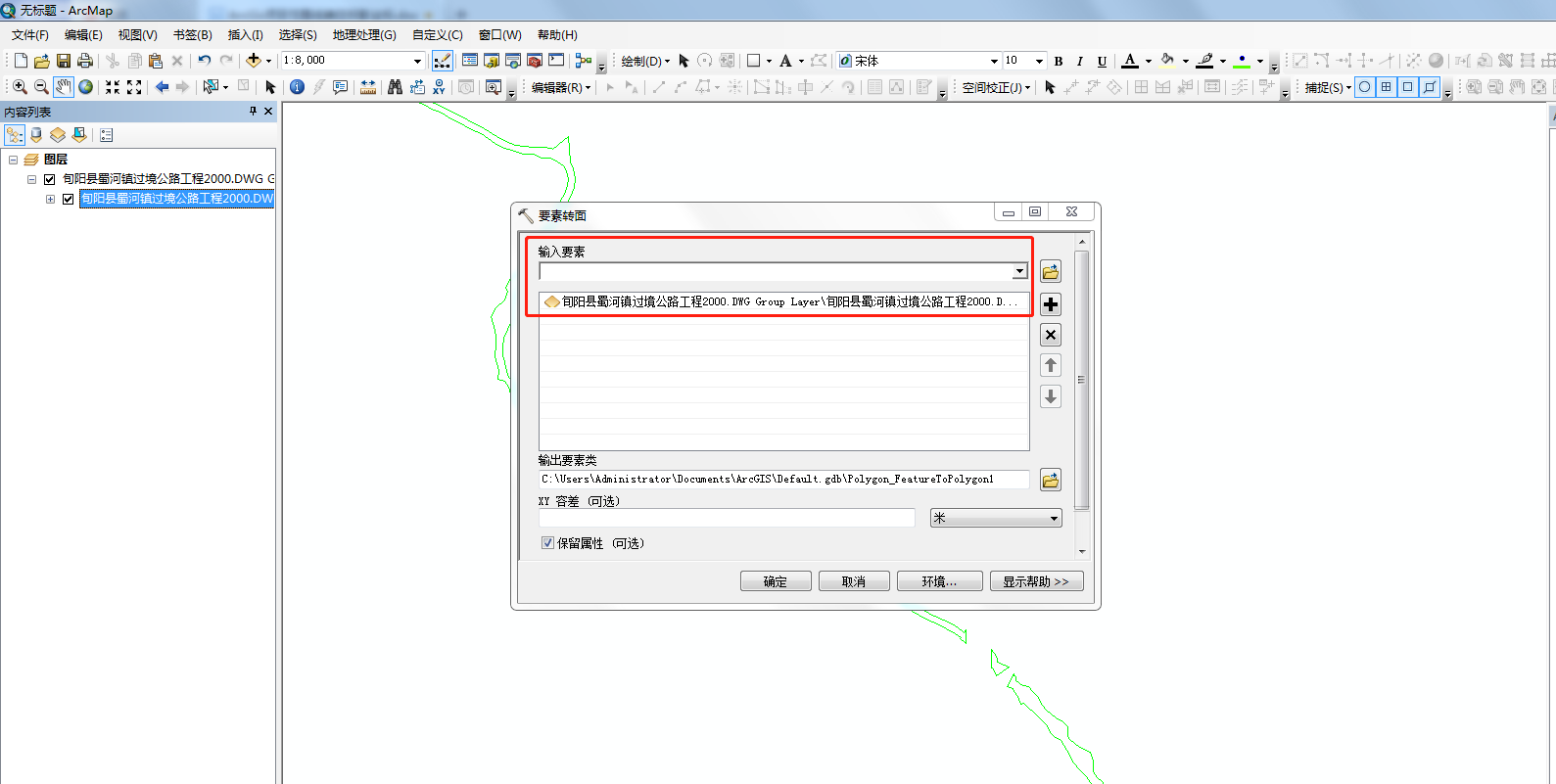Image resolution: width=1556 pixels, height=784 pixels.
Task: Uncheck the DWG Group Layer visibility checkbox
Action: point(50,179)
